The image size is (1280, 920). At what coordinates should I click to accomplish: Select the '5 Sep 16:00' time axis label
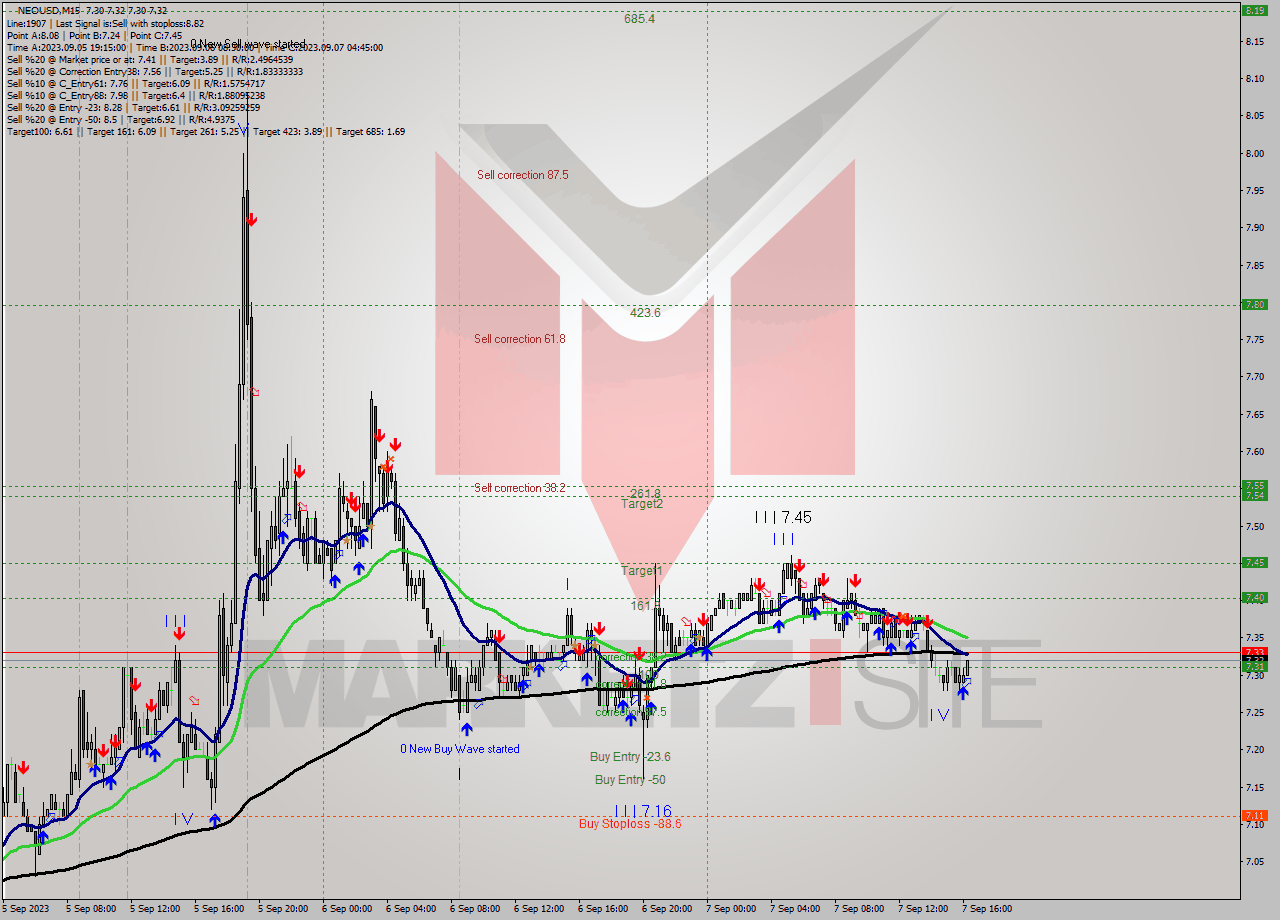(x=221, y=909)
